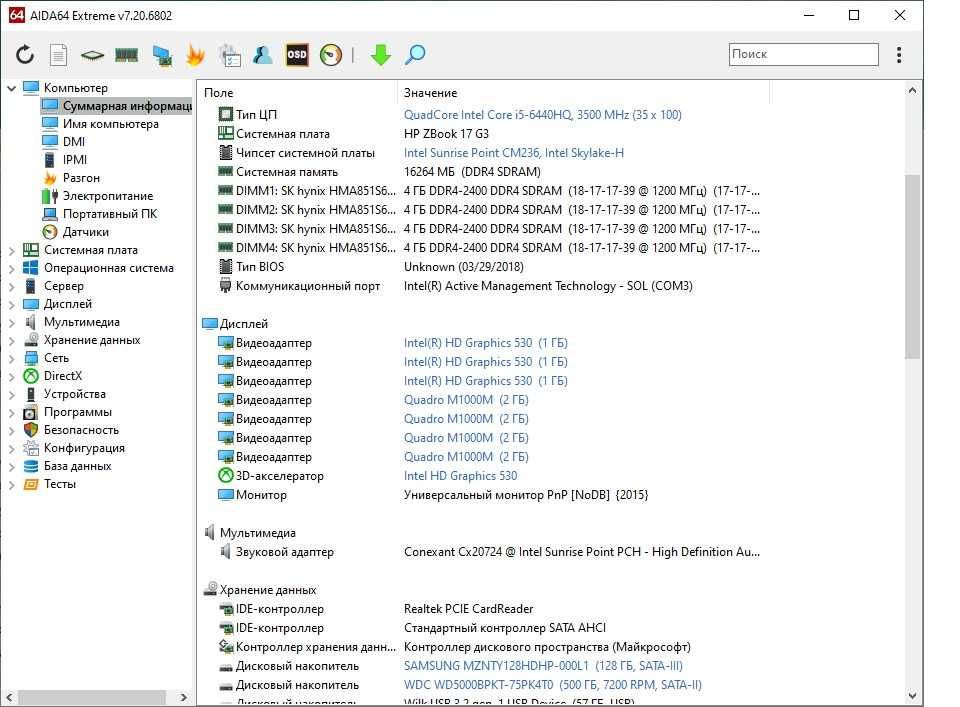Collapse the Компьютер tree node

12,88
